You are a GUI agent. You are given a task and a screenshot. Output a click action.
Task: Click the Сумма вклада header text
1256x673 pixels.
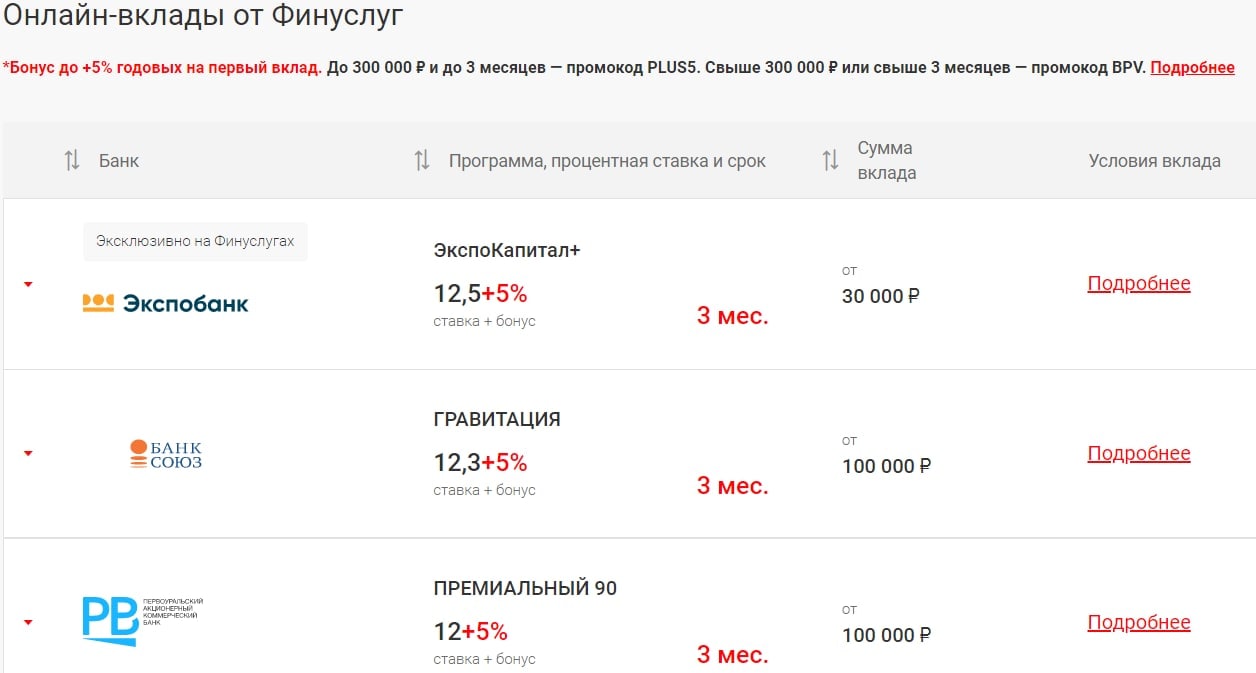886,160
